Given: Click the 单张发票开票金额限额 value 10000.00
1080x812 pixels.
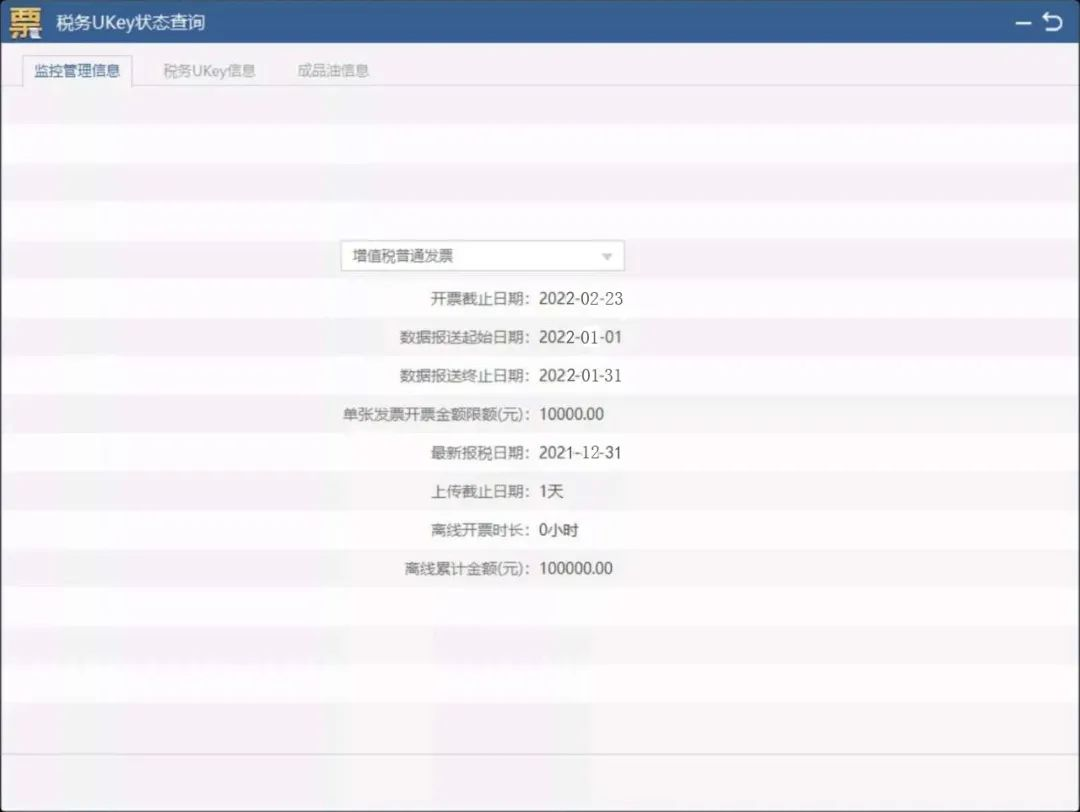Looking at the screenshot, I should point(572,414).
